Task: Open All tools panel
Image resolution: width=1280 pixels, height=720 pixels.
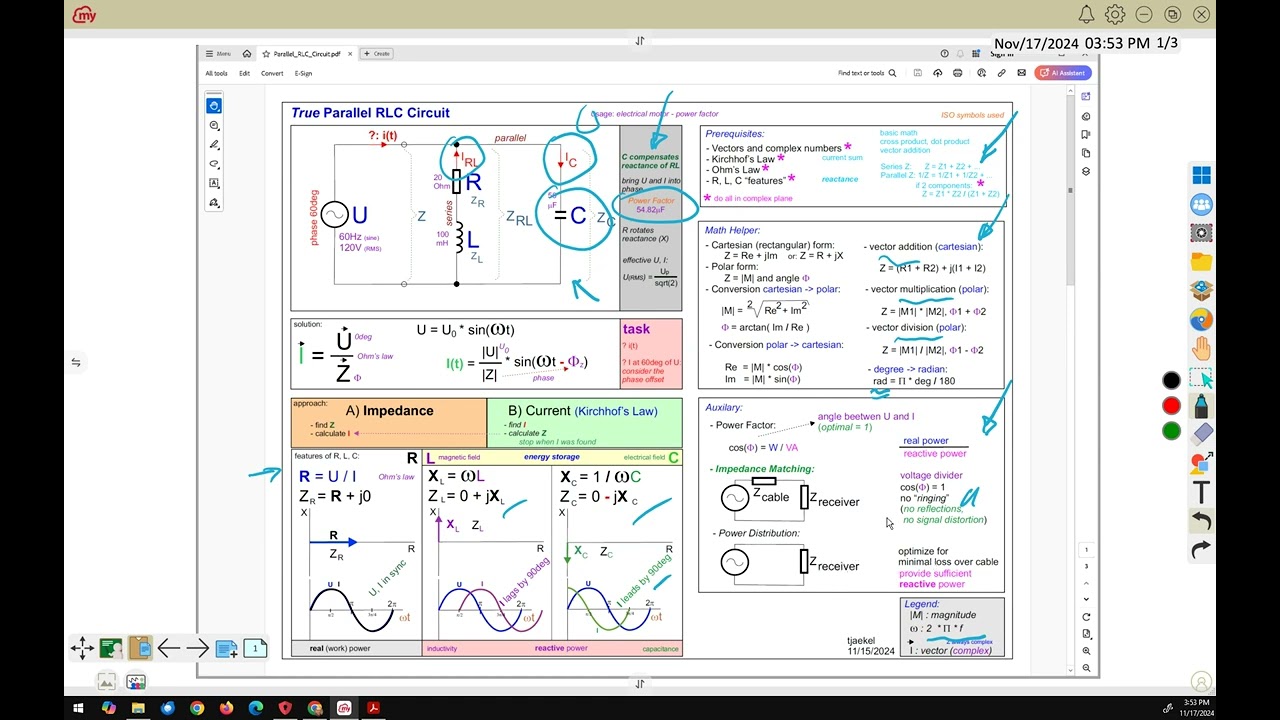Action: pos(216,73)
